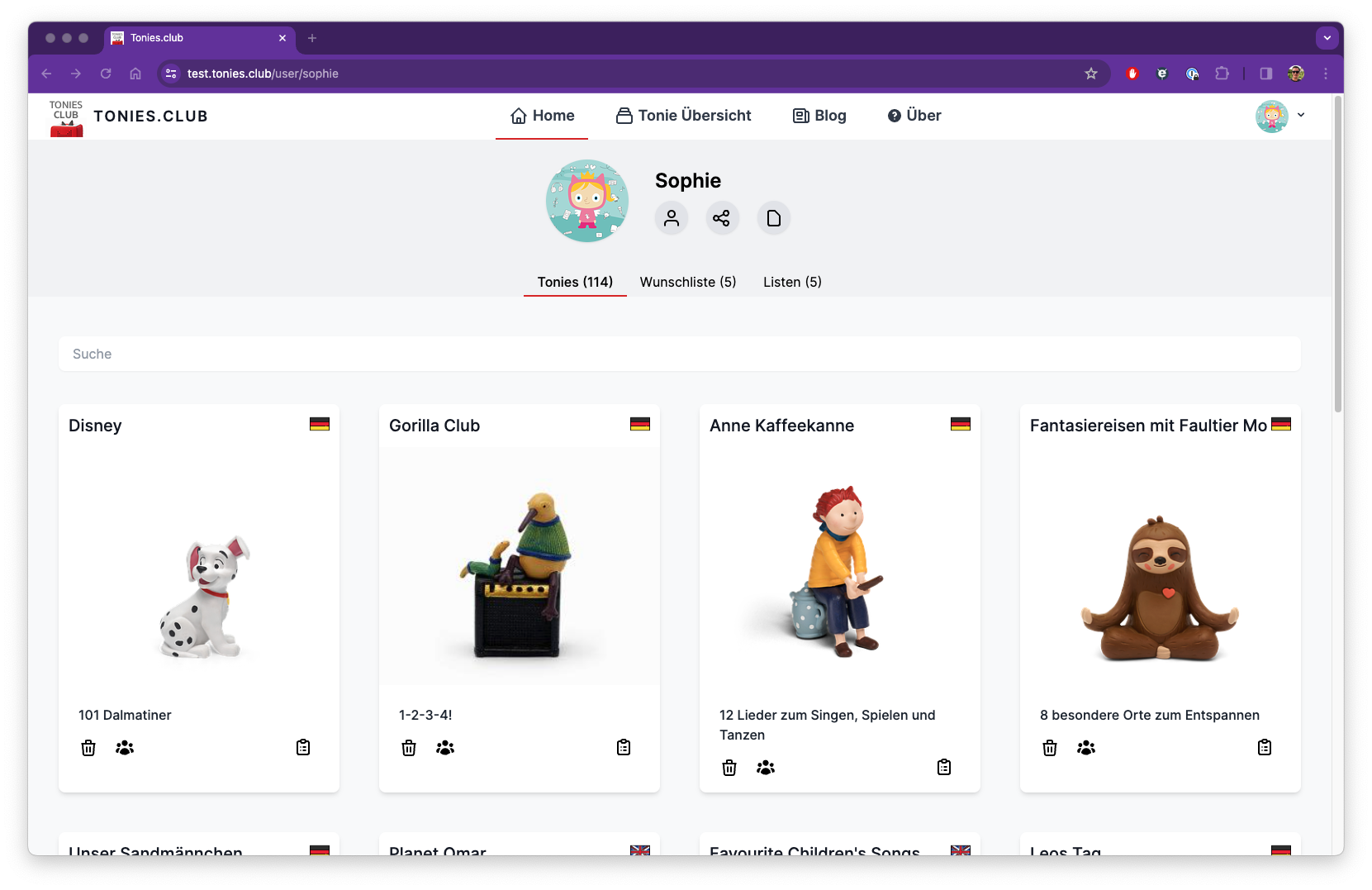1372x890 pixels.
Task: Close the Tonies.club browser tab
Action: coord(282,38)
